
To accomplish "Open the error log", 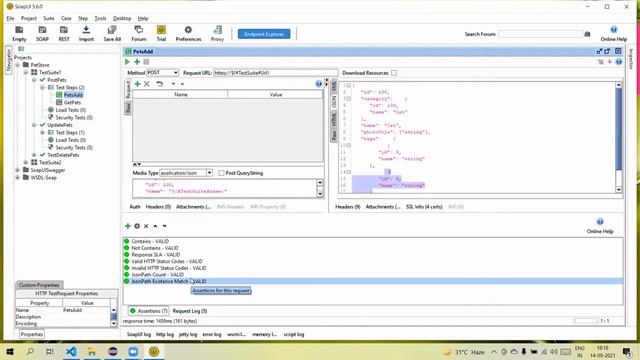I will pyautogui.click(x=212, y=334).
